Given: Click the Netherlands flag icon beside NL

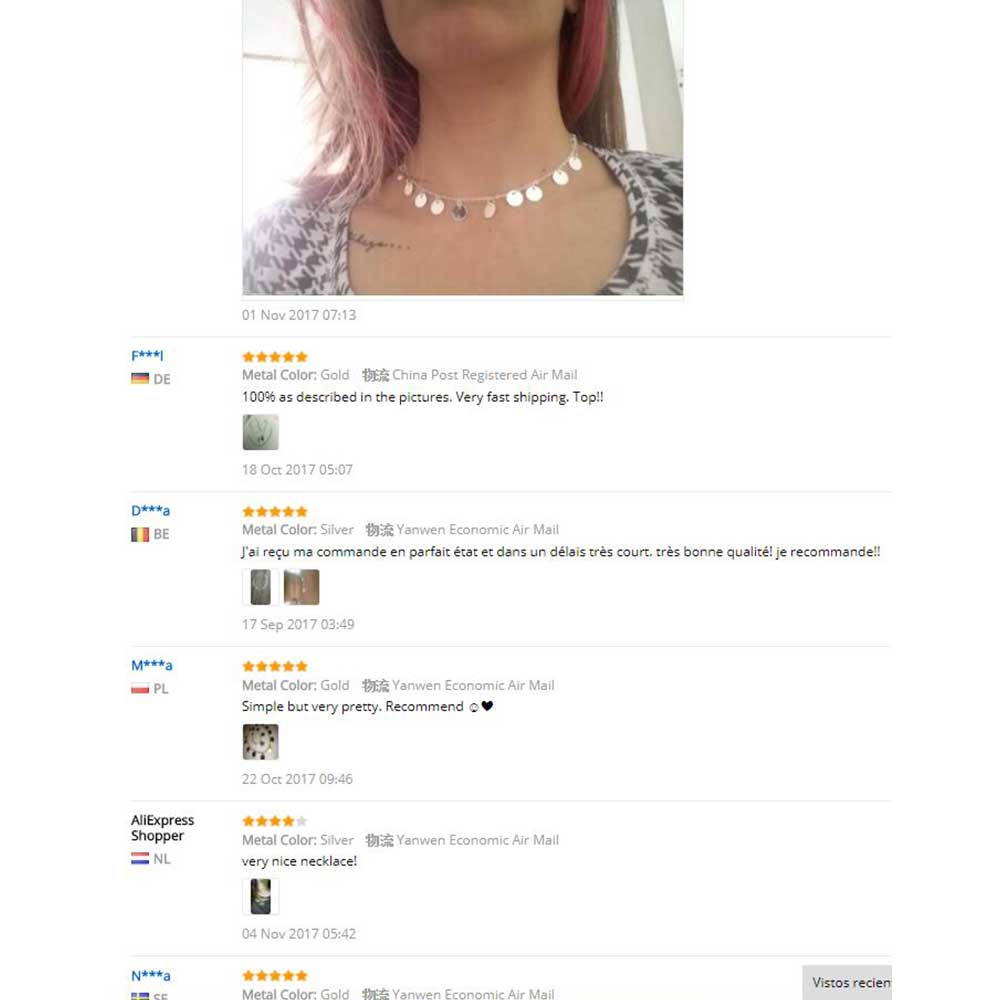Looking at the screenshot, I should pyautogui.click(x=140, y=858).
